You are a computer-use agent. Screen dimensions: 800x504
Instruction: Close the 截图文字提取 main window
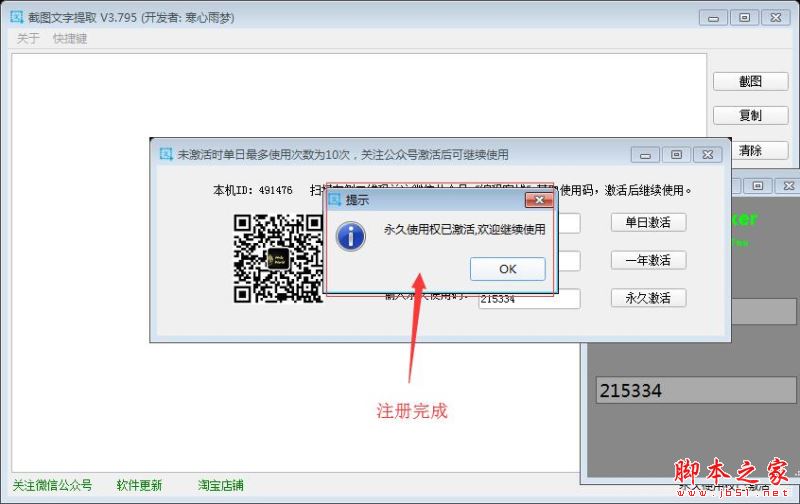click(x=776, y=18)
